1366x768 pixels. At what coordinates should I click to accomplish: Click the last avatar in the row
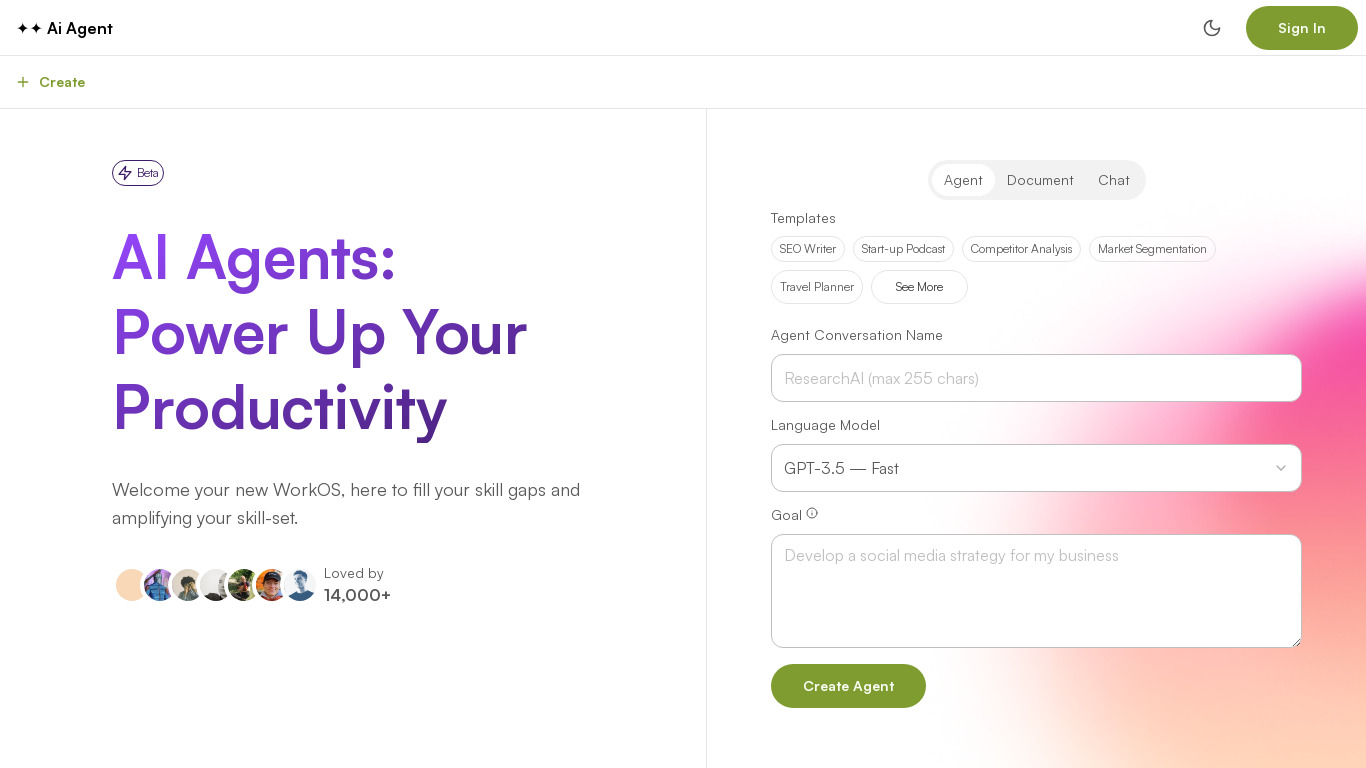click(300, 585)
